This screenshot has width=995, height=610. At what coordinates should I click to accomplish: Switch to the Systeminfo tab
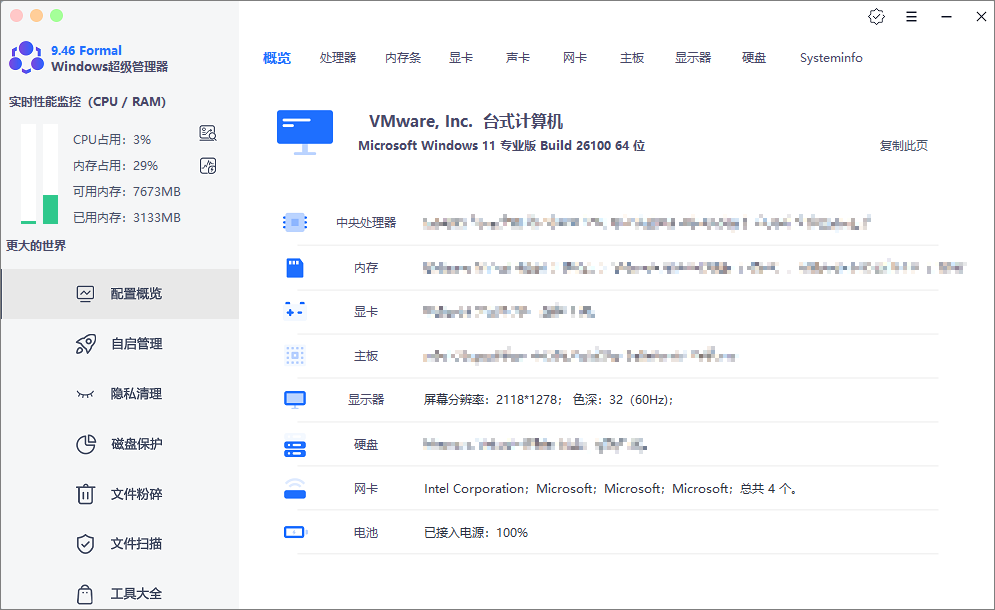831,58
